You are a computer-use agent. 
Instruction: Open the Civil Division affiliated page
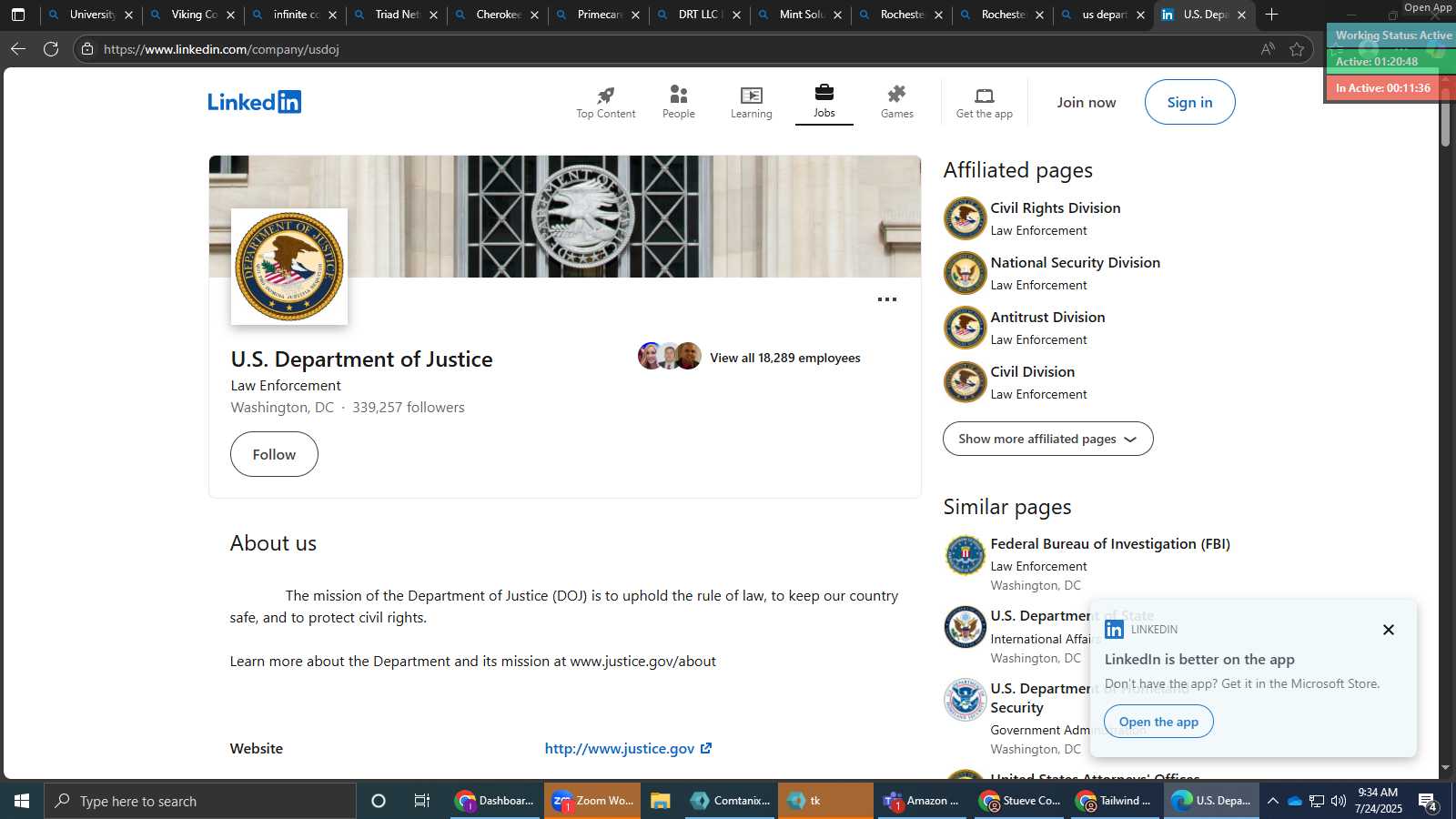click(x=1032, y=372)
